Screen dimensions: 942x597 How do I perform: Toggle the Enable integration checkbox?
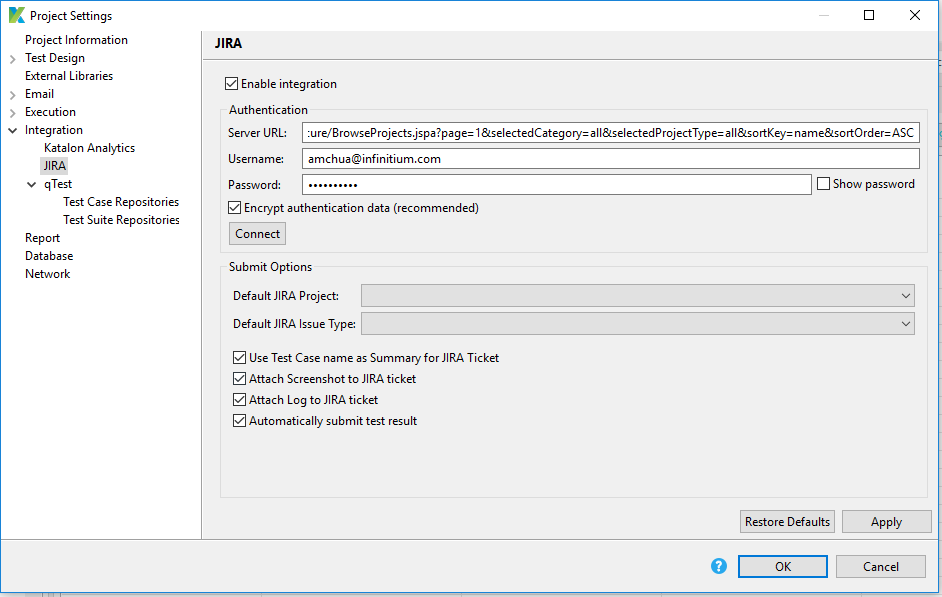pos(231,83)
